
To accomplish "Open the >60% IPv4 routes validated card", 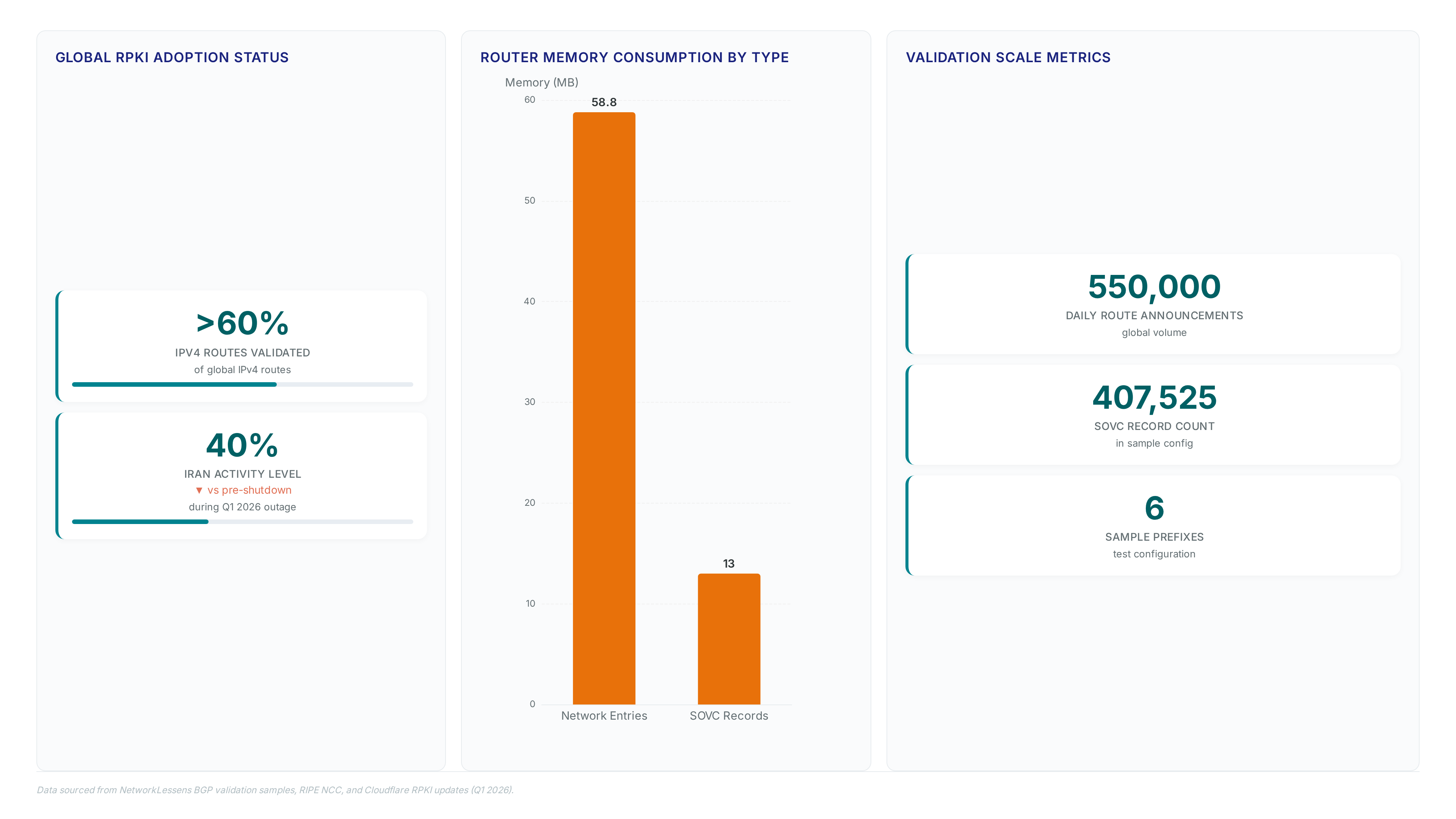I will point(242,346).
